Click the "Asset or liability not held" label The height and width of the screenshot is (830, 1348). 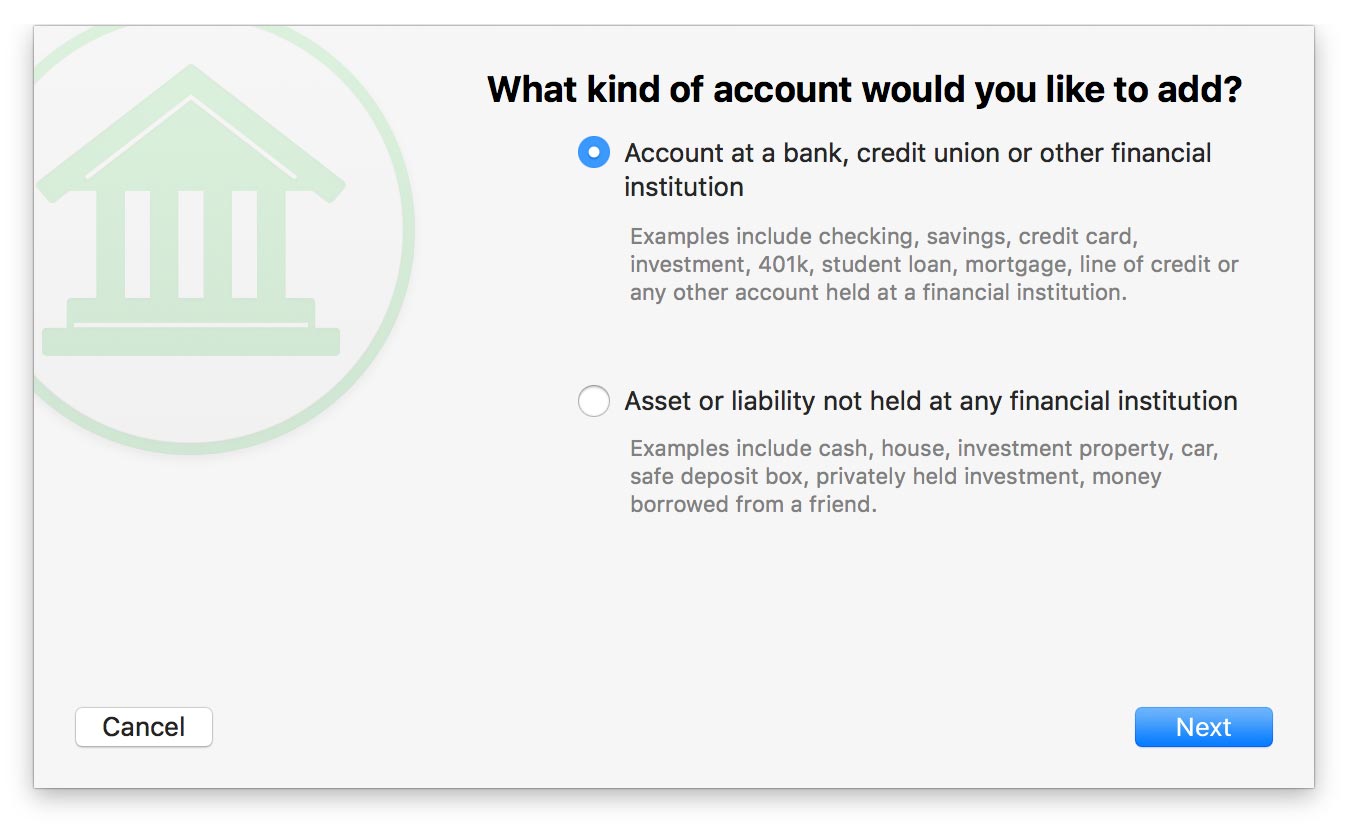pos(930,401)
